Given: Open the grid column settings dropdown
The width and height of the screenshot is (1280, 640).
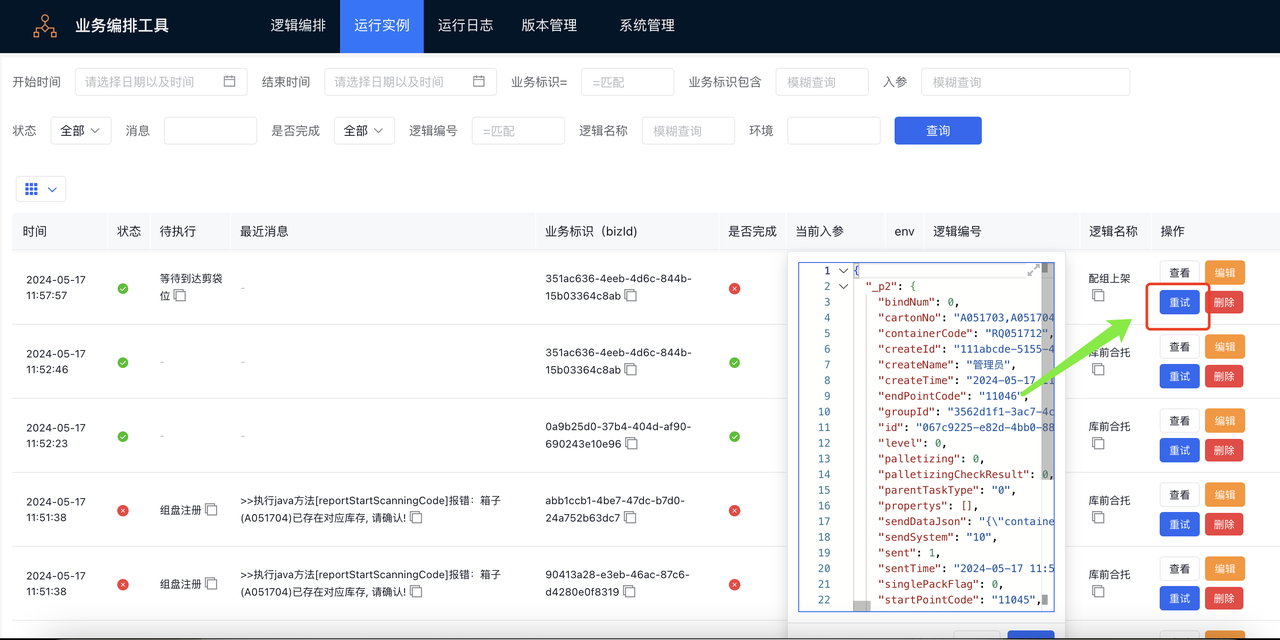Looking at the screenshot, I should [41, 189].
